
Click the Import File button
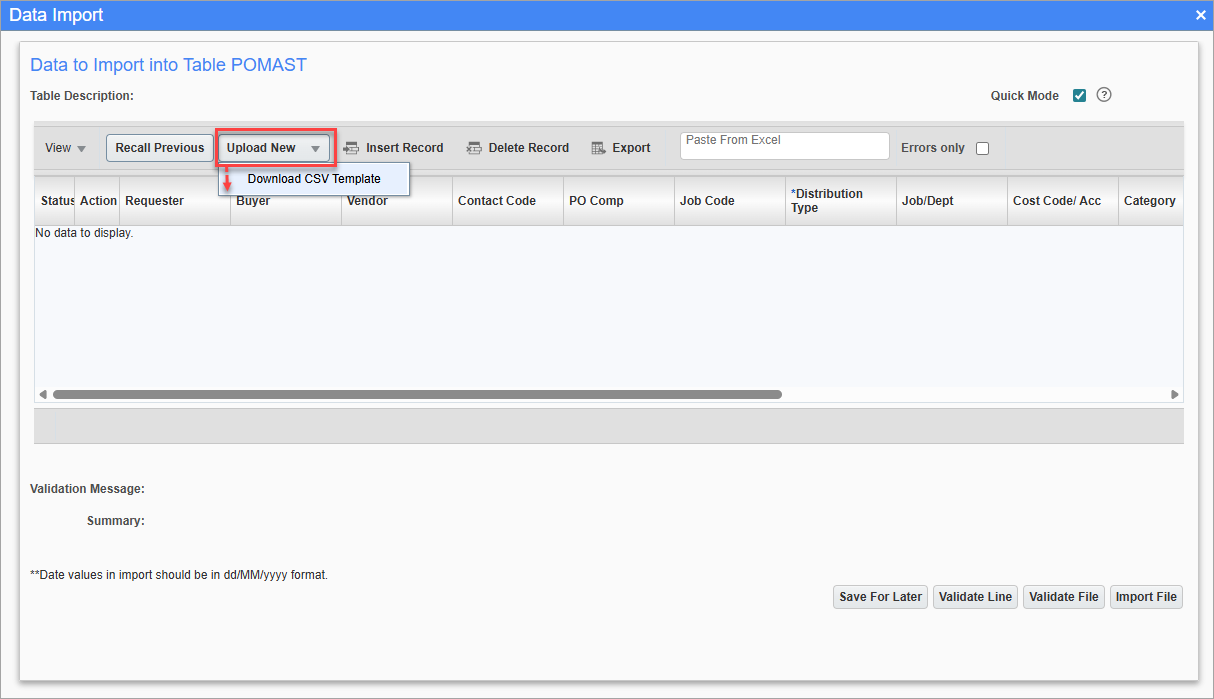tap(1146, 596)
